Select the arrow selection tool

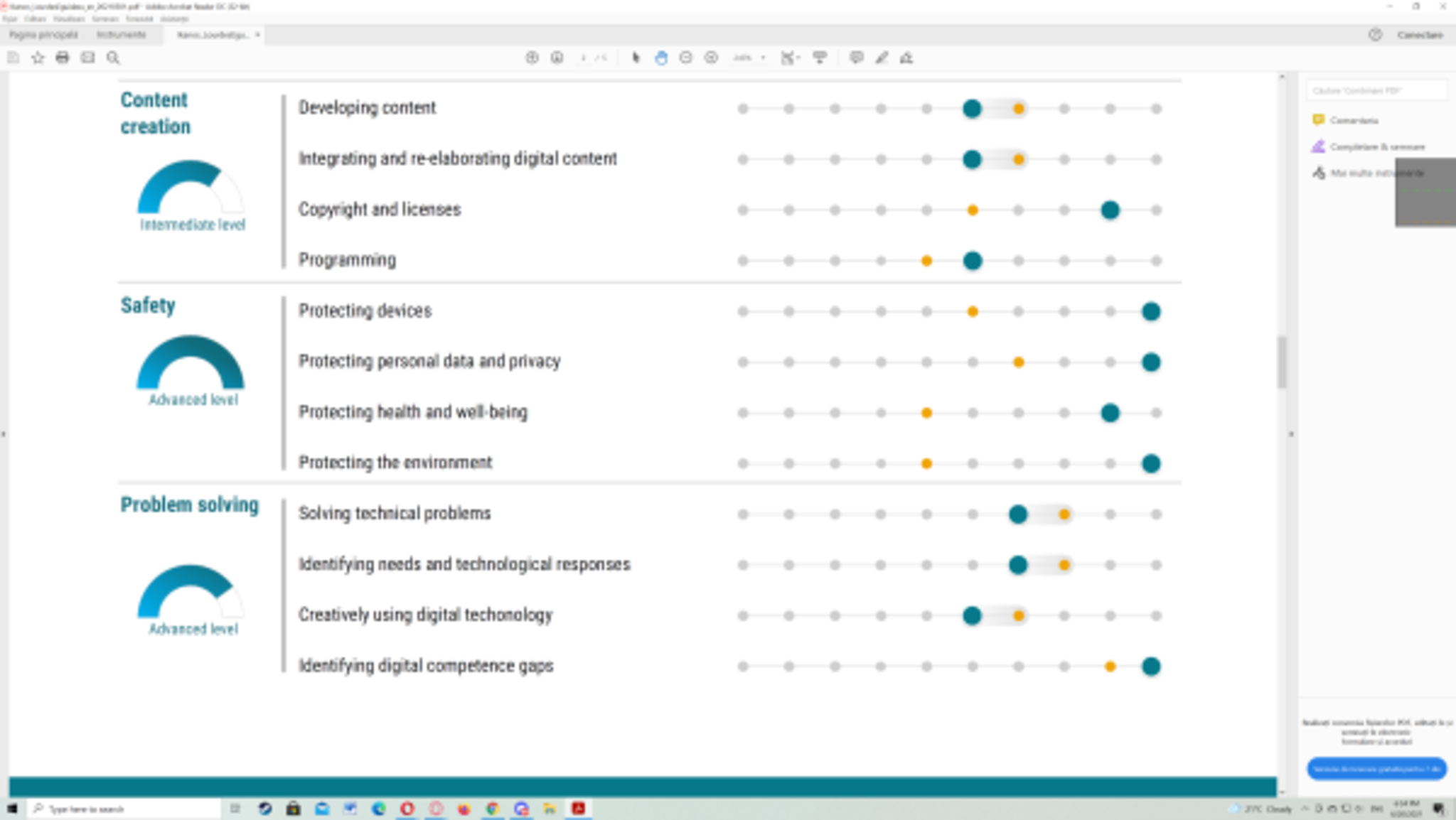pyautogui.click(x=636, y=58)
